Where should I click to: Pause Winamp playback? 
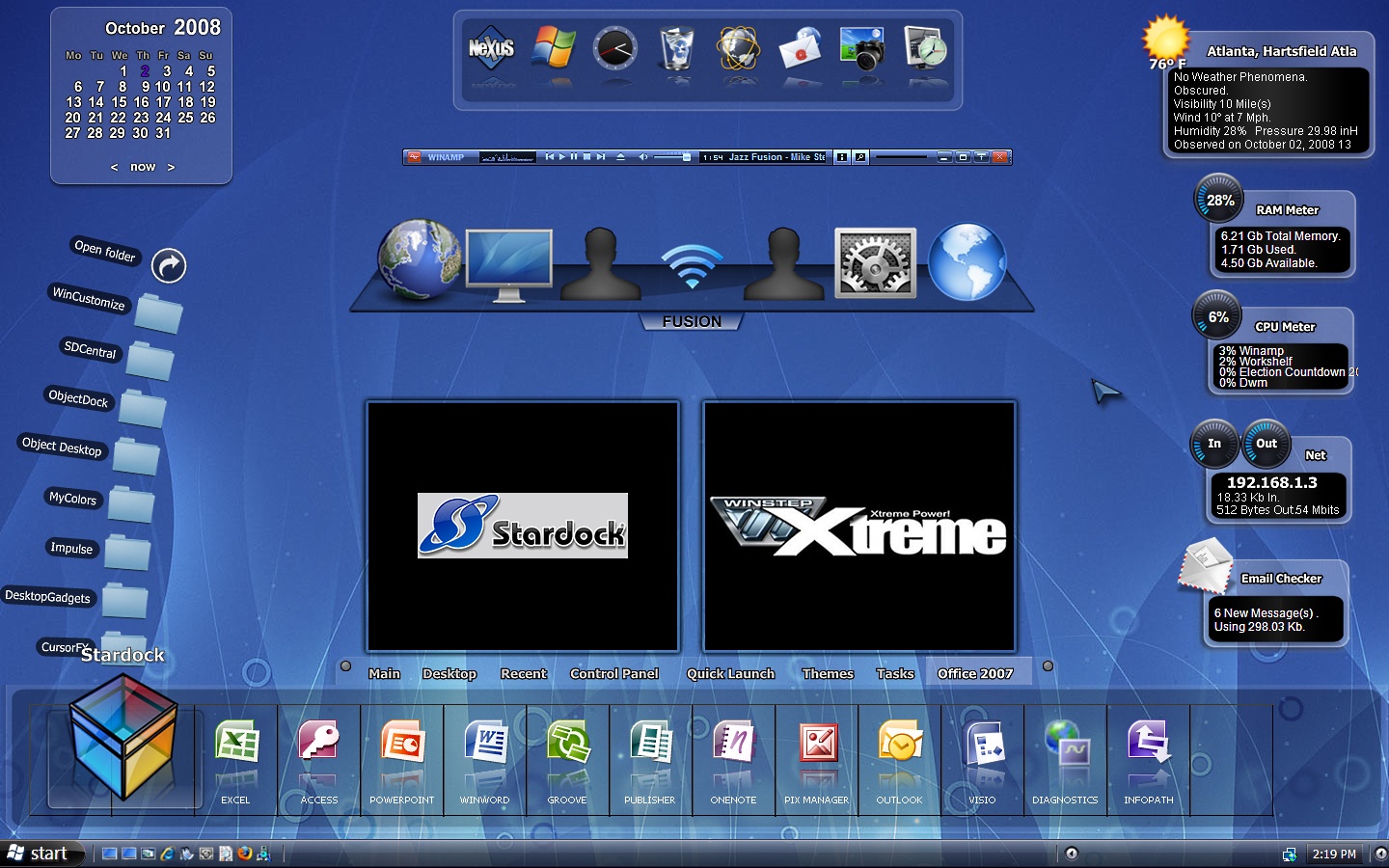574,156
